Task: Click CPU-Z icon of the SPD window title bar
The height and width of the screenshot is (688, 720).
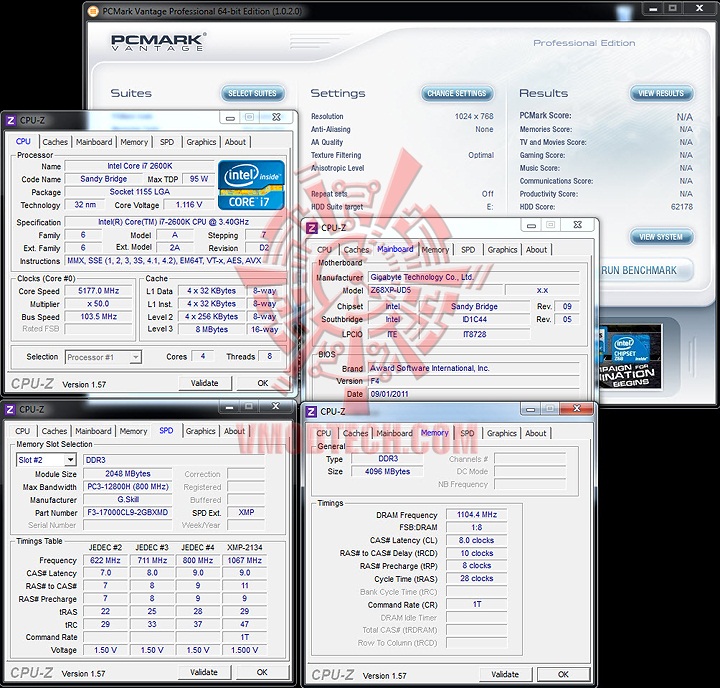Action: (x=11, y=409)
